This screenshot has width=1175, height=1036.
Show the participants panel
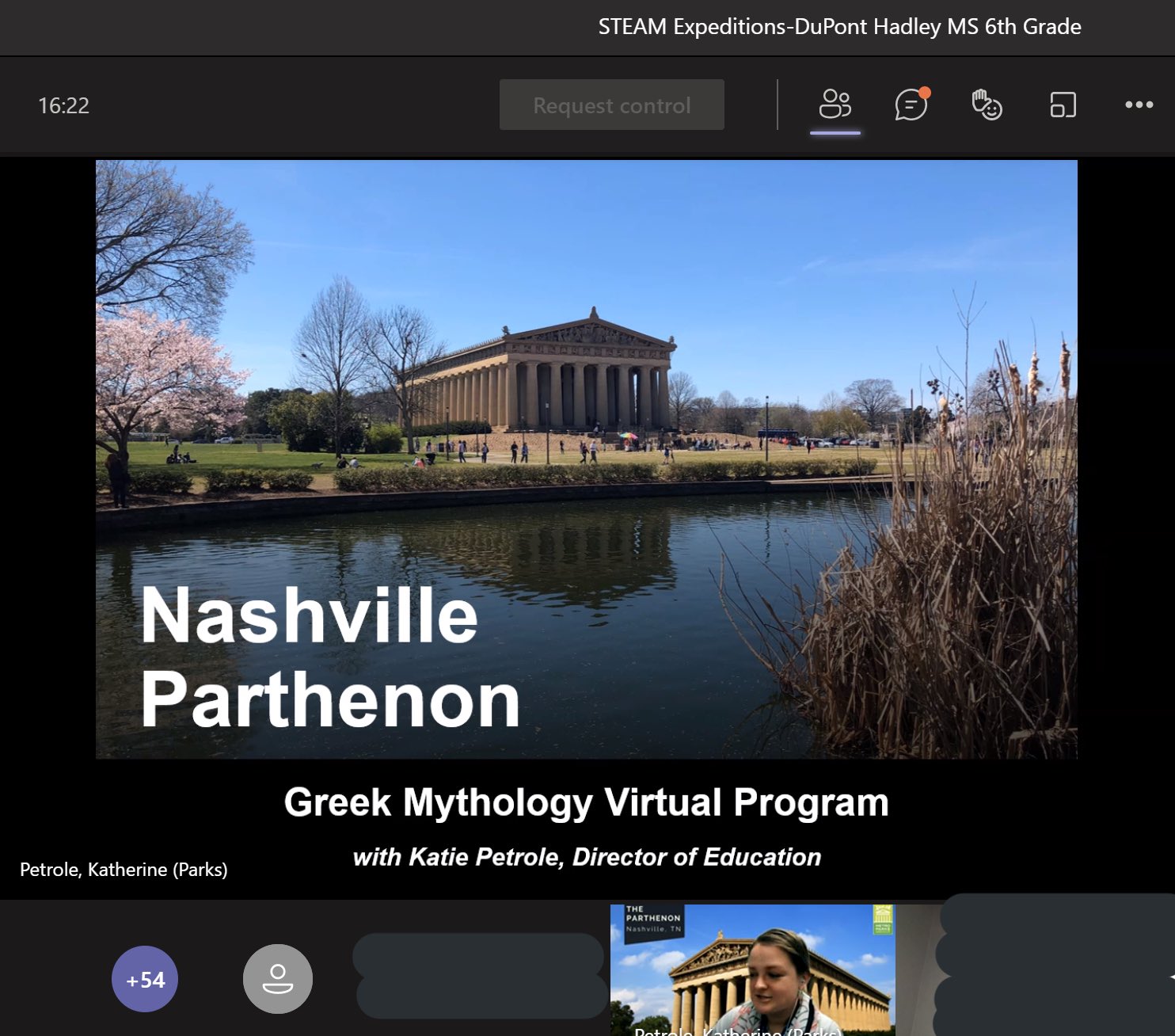coord(835,104)
